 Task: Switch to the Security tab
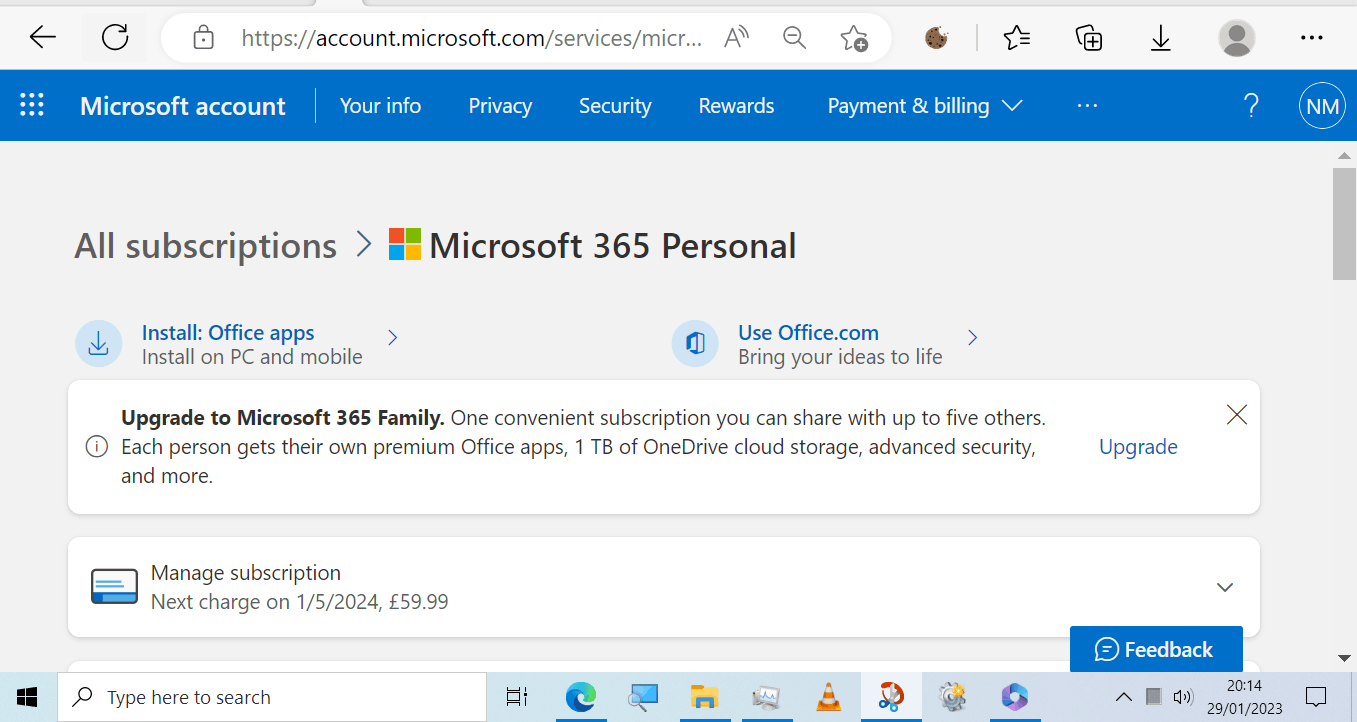coord(615,106)
